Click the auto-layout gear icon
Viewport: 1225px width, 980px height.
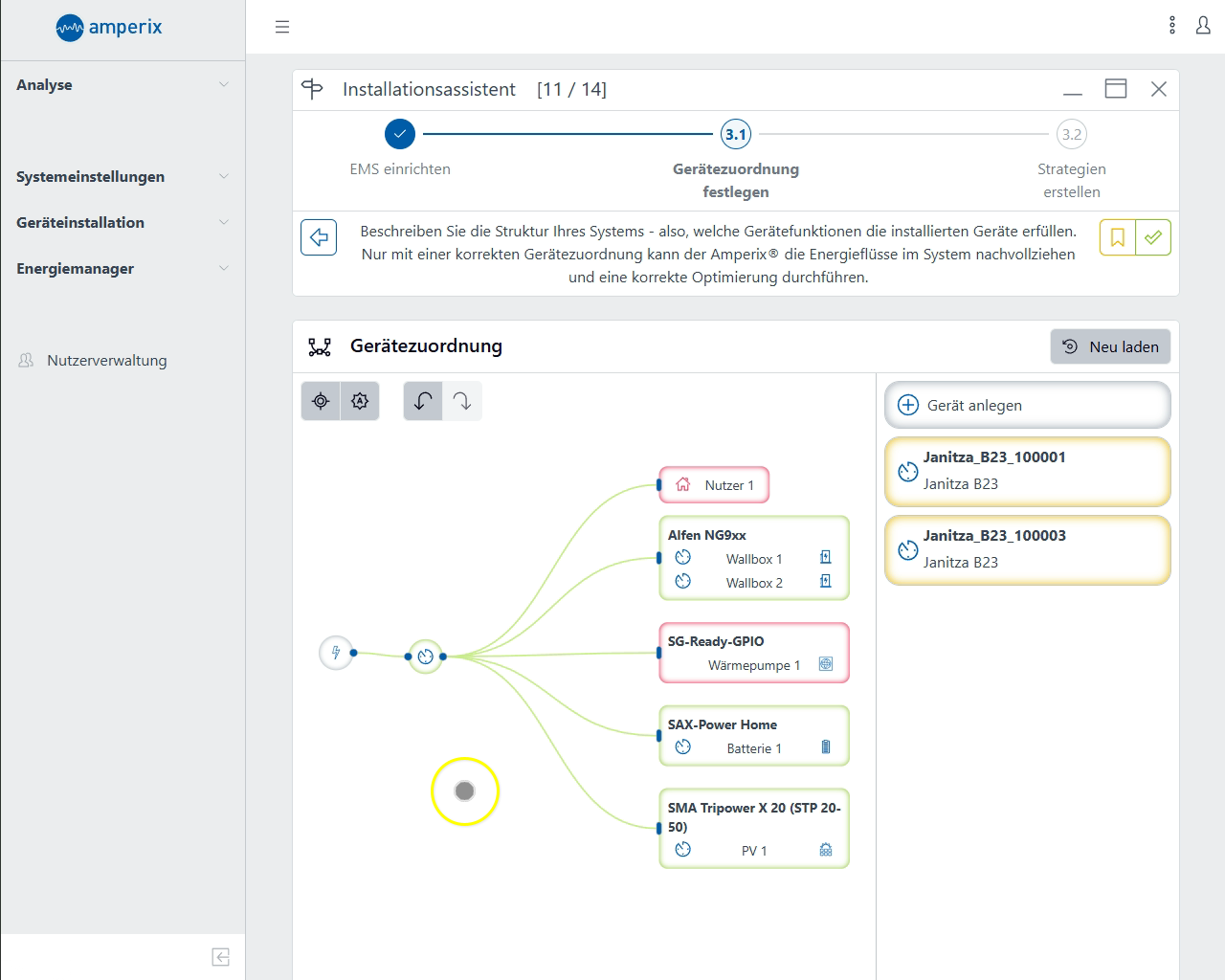360,401
